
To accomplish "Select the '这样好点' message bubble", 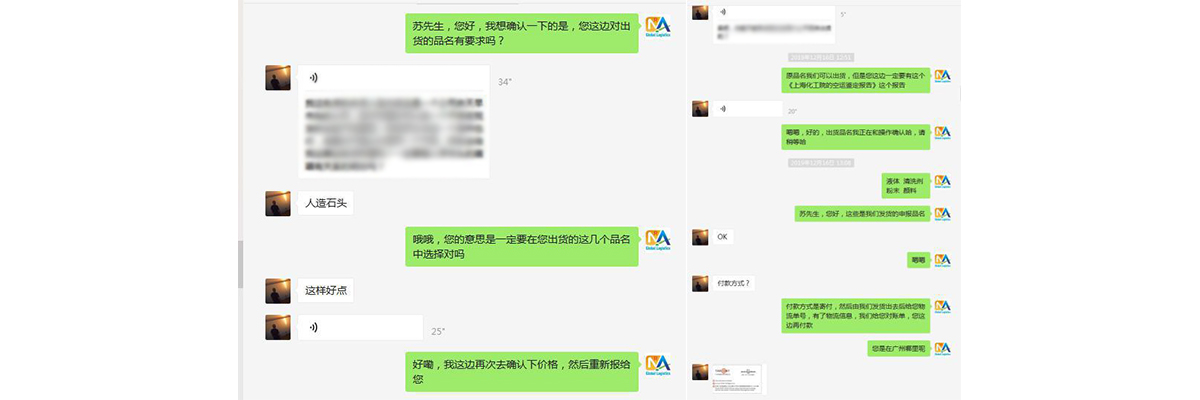I will [x=325, y=291].
